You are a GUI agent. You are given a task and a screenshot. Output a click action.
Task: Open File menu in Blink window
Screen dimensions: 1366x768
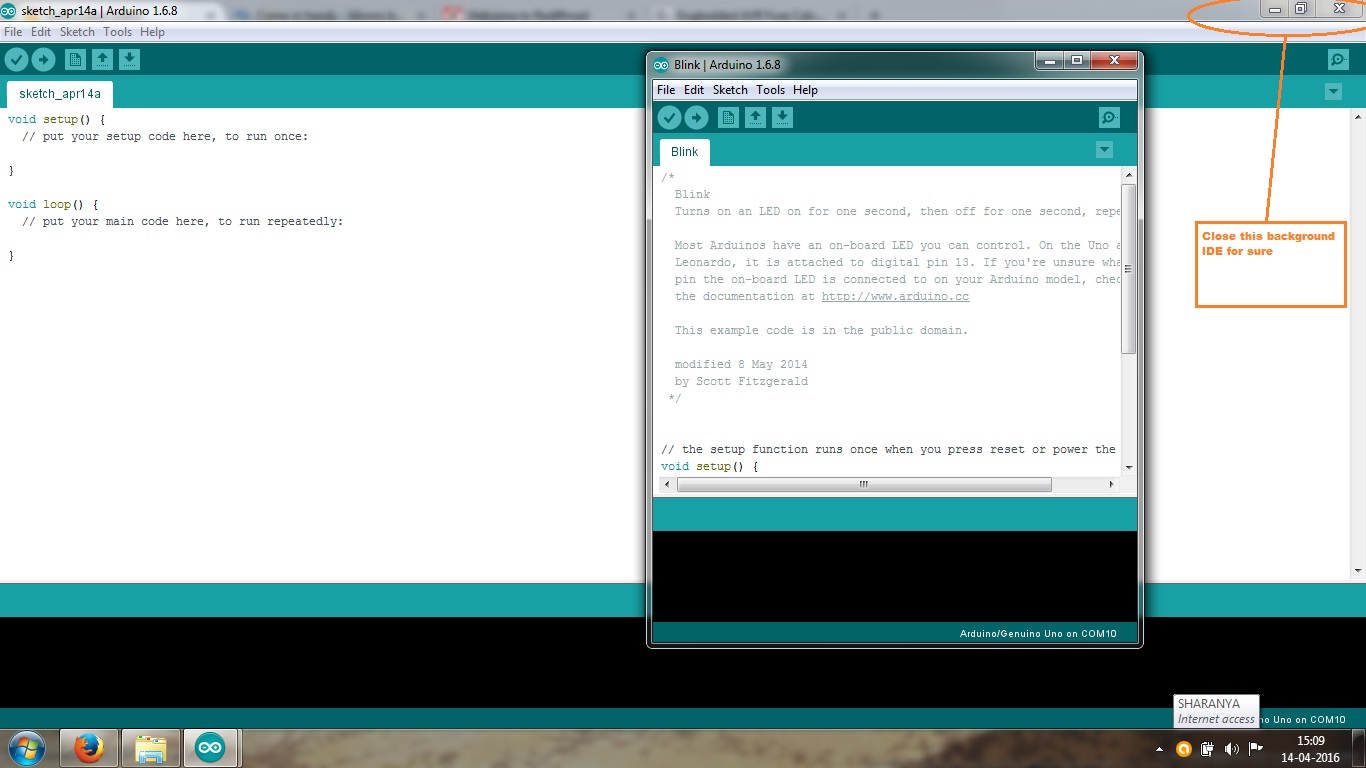666,90
